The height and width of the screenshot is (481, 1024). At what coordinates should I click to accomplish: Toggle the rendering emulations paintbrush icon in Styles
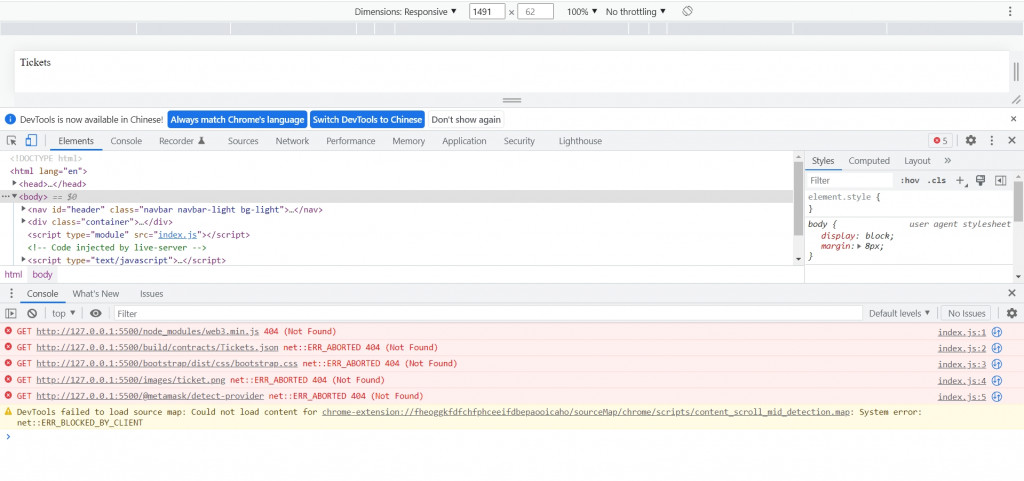click(980, 181)
